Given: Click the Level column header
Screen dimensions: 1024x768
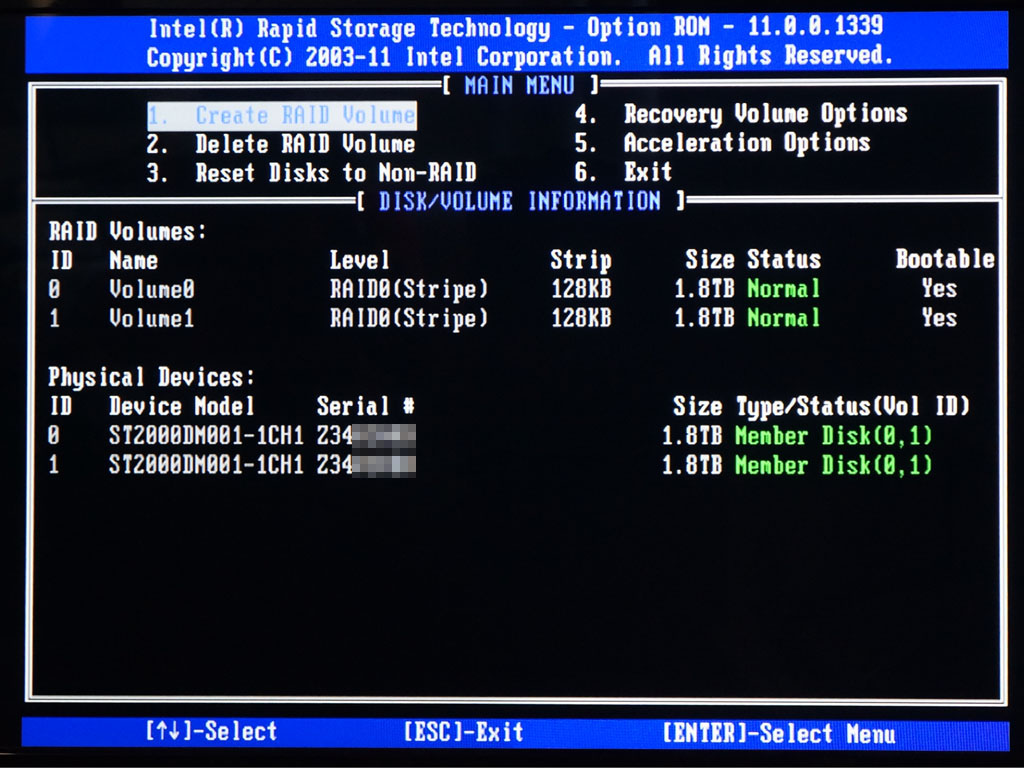Looking at the screenshot, I should pyautogui.click(x=360, y=260).
